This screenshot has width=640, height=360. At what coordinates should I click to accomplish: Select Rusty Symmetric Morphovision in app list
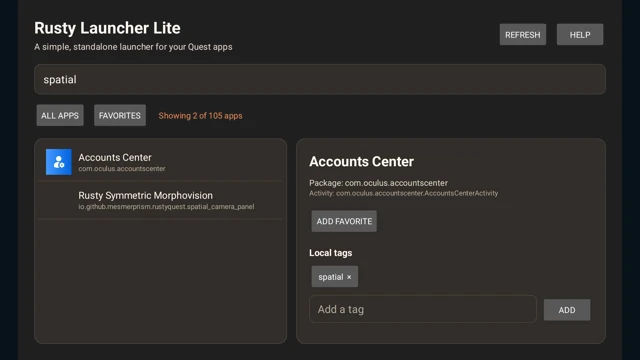[x=145, y=195]
